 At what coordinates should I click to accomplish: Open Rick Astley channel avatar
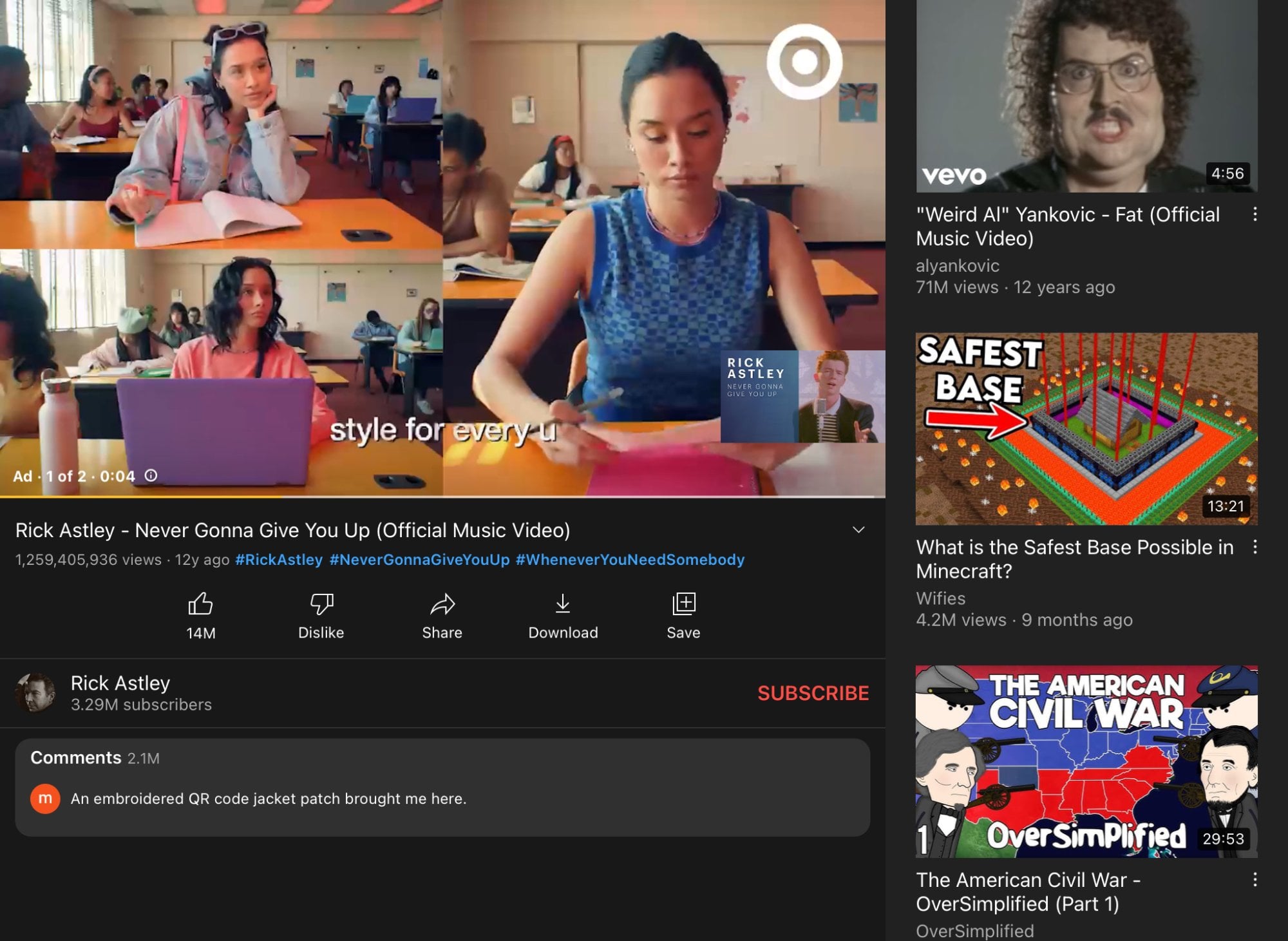point(35,693)
